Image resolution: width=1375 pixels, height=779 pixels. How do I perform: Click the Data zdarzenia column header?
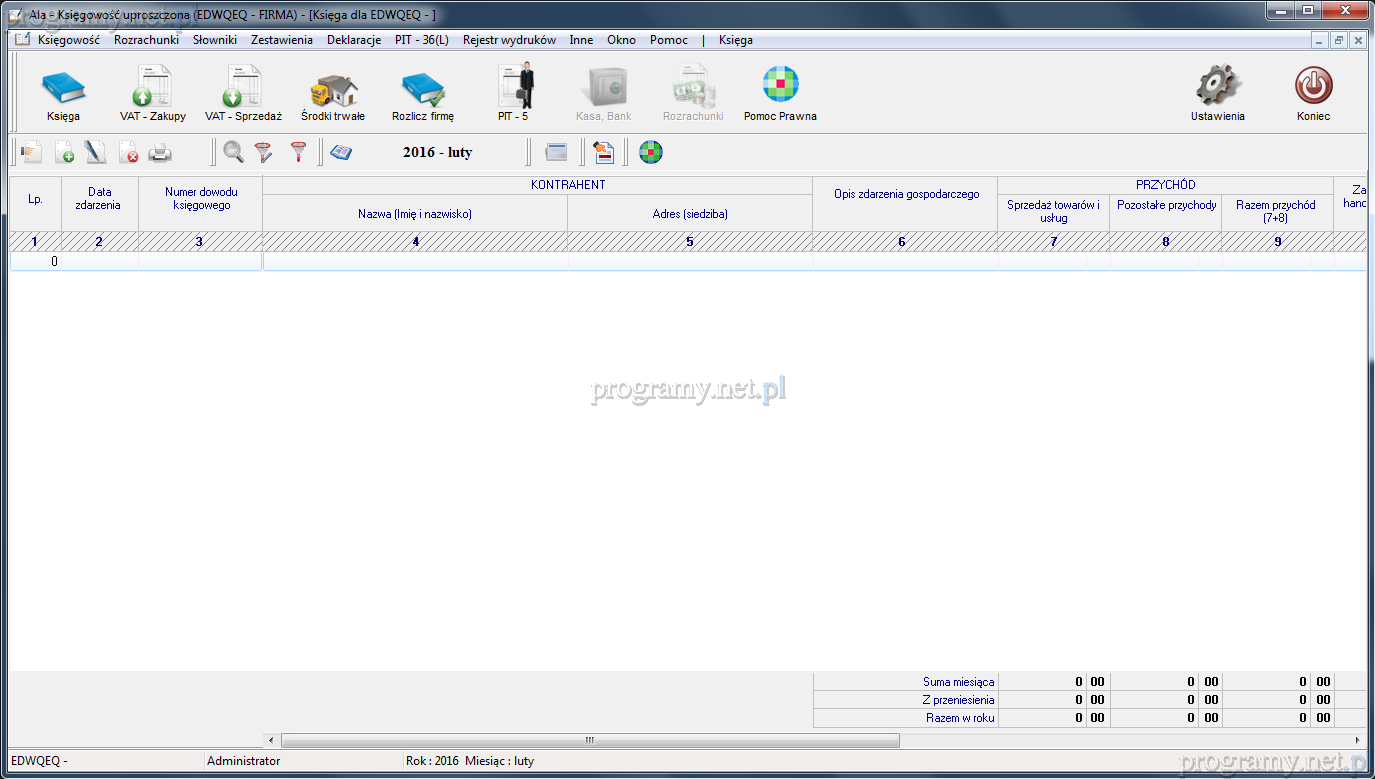click(99, 199)
